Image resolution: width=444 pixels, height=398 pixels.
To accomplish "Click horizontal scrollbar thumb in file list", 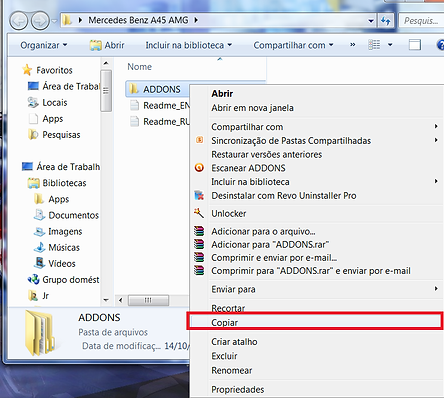I will 148,300.
